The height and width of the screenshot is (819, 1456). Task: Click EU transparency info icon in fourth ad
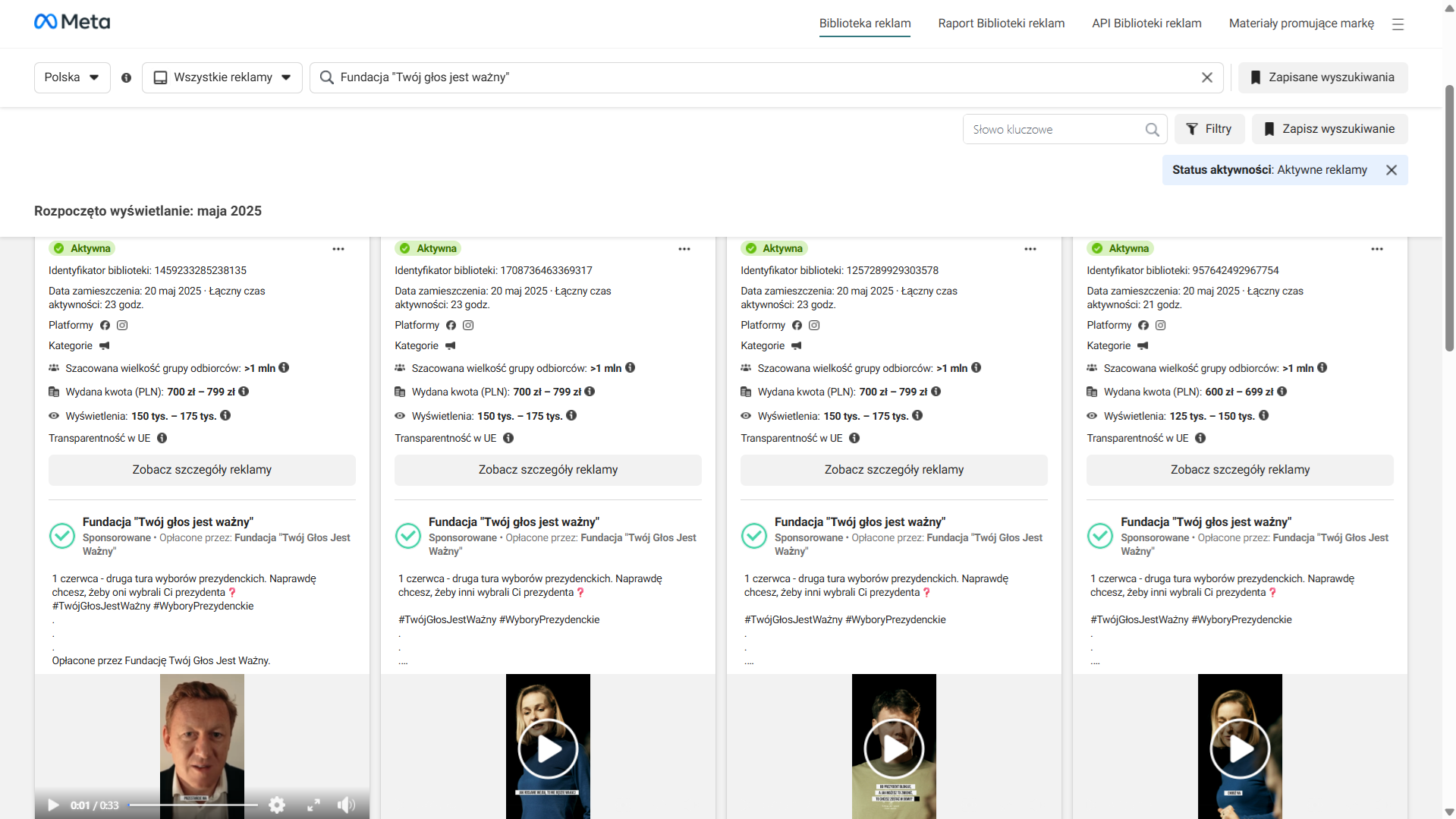(x=1200, y=438)
